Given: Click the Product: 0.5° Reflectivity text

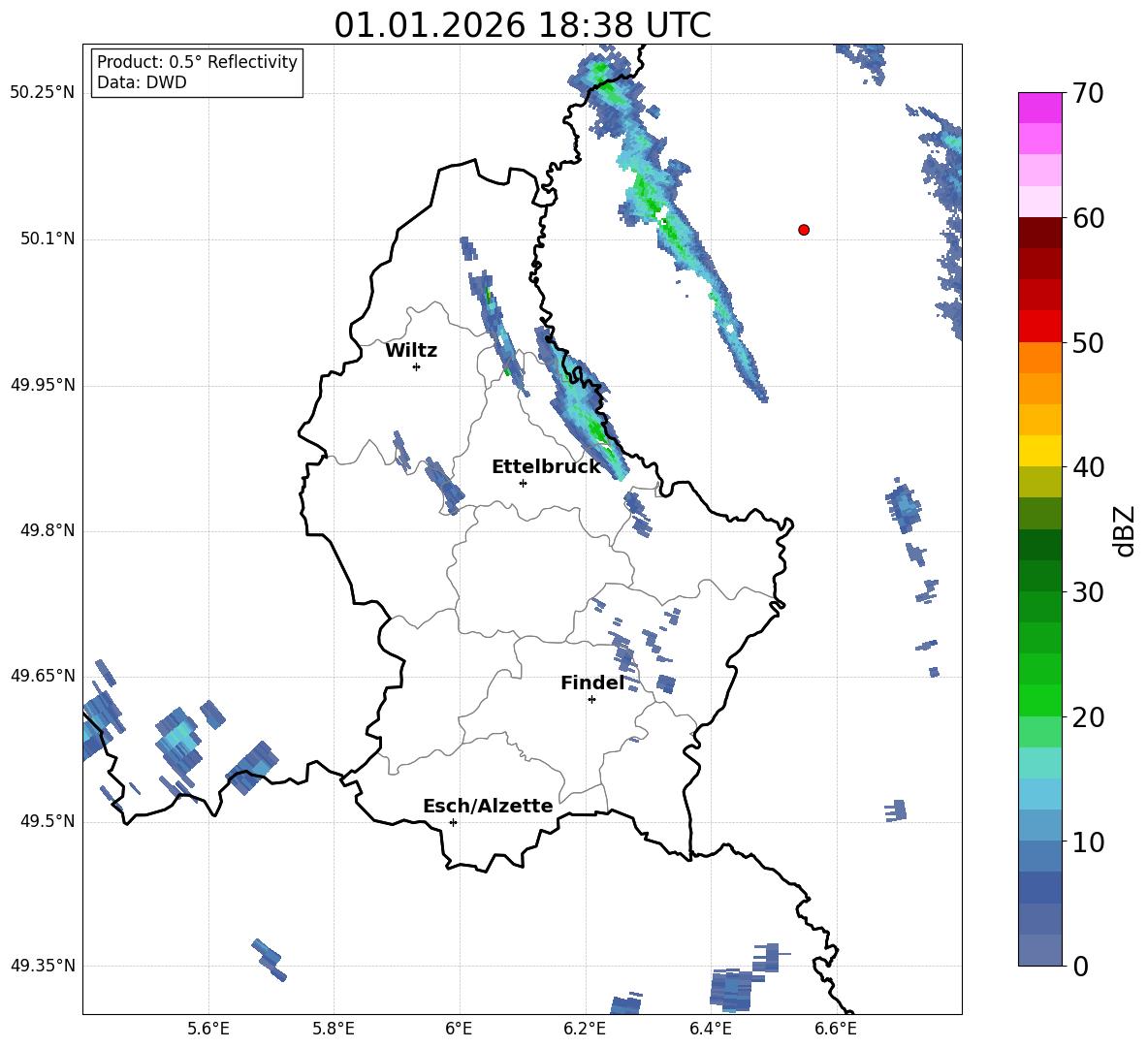Looking at the screenshot, I should [197, 62].
